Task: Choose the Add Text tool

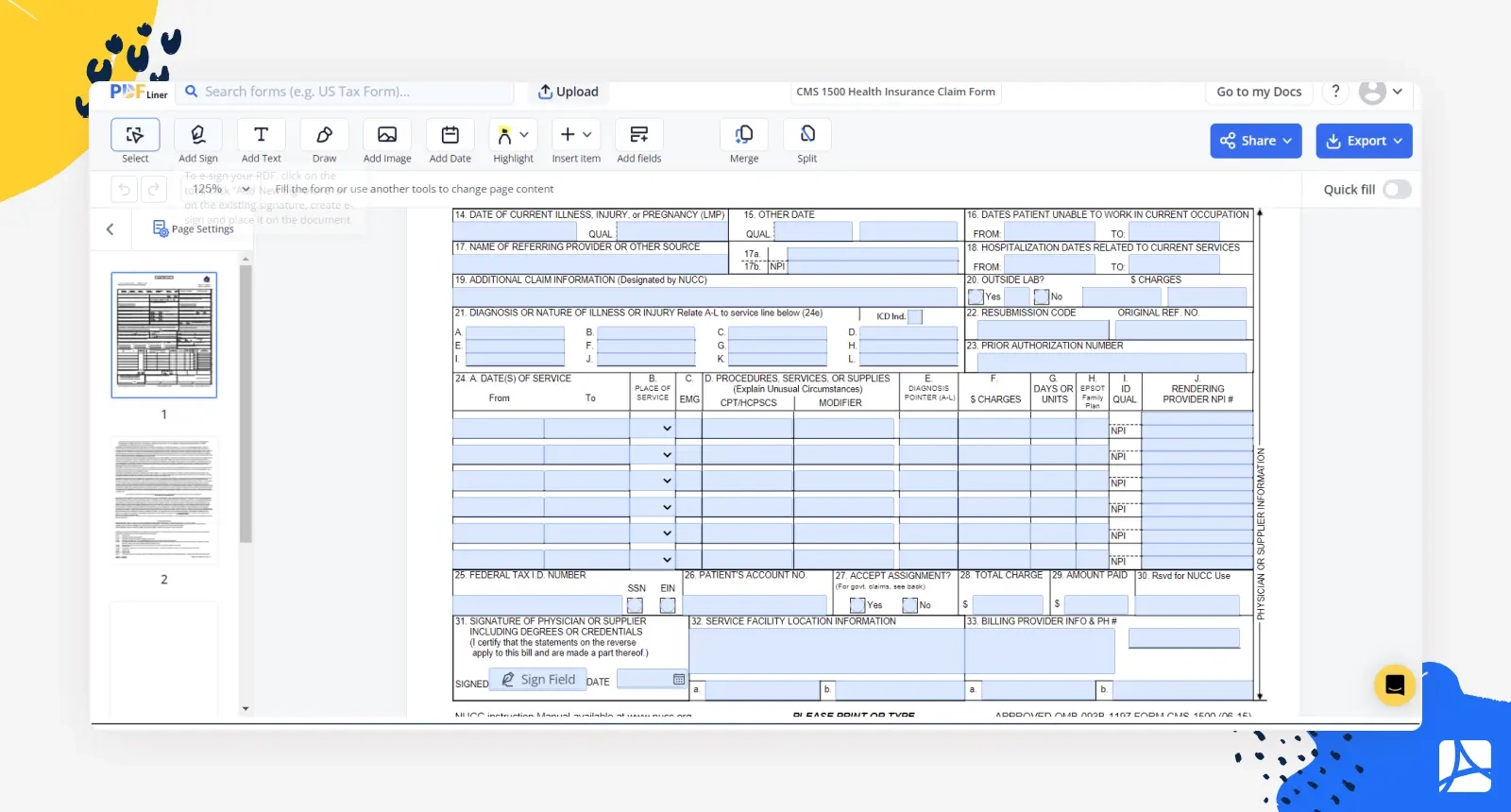Action: pos(262,135)
